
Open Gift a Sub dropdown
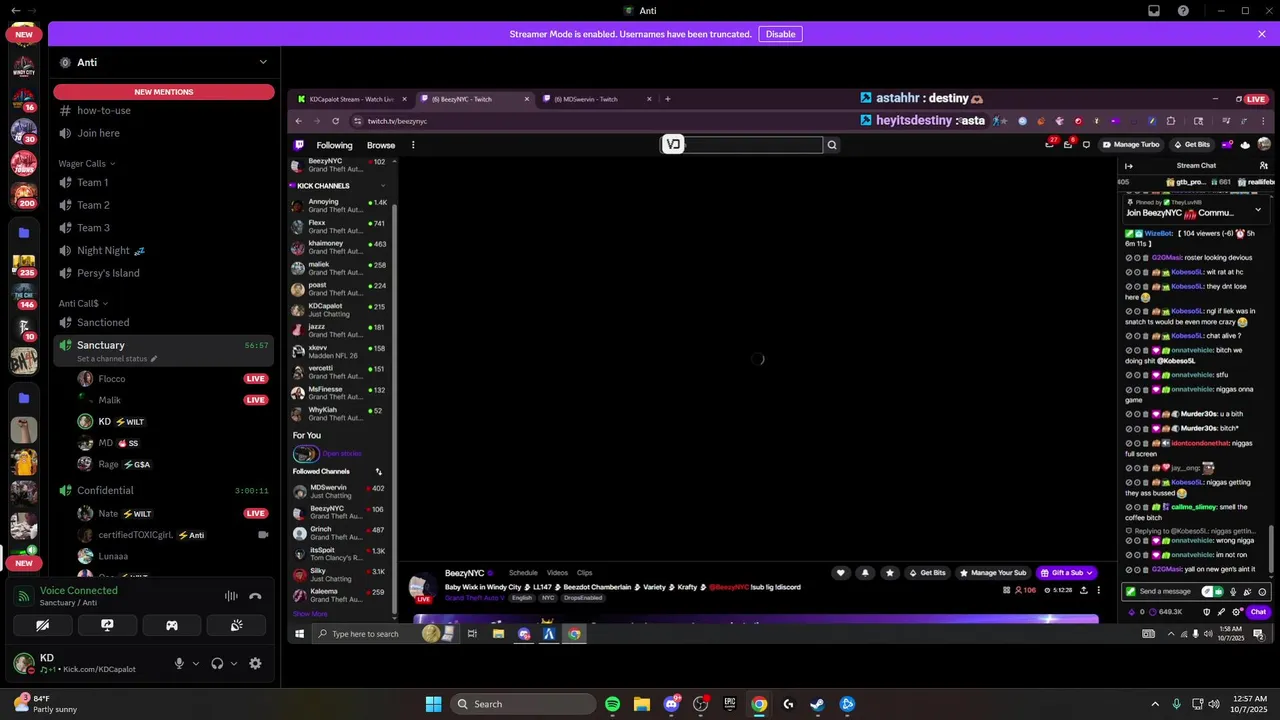(x=1067, y=573)
